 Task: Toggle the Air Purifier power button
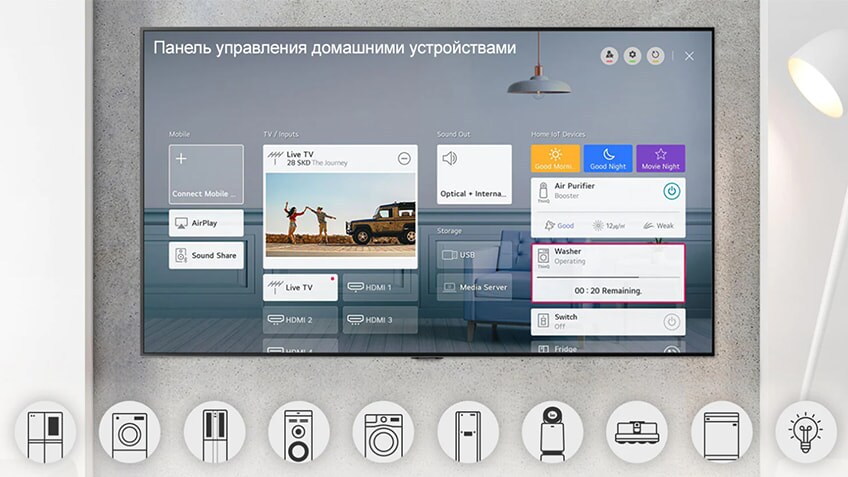coord(672,190)
